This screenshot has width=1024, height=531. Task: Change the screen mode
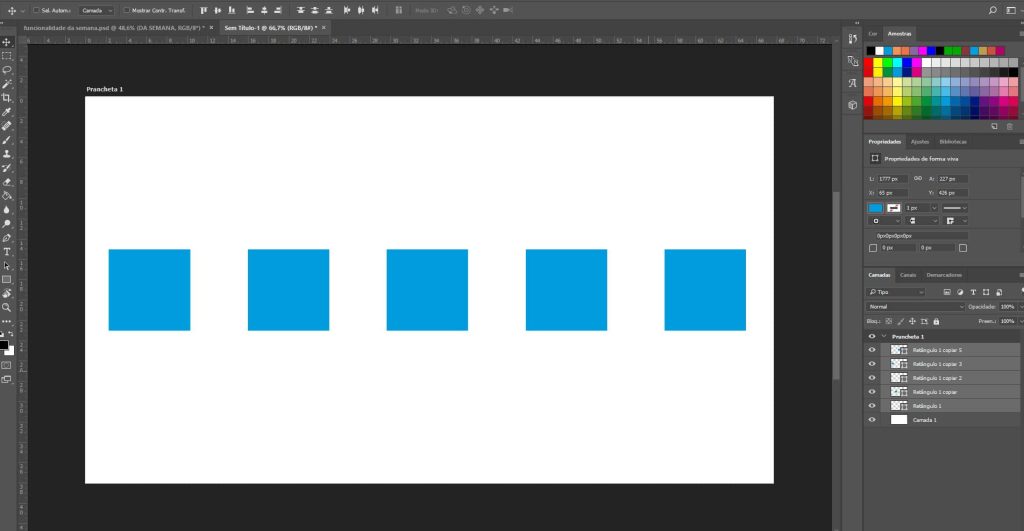click(x=7, y=379)
